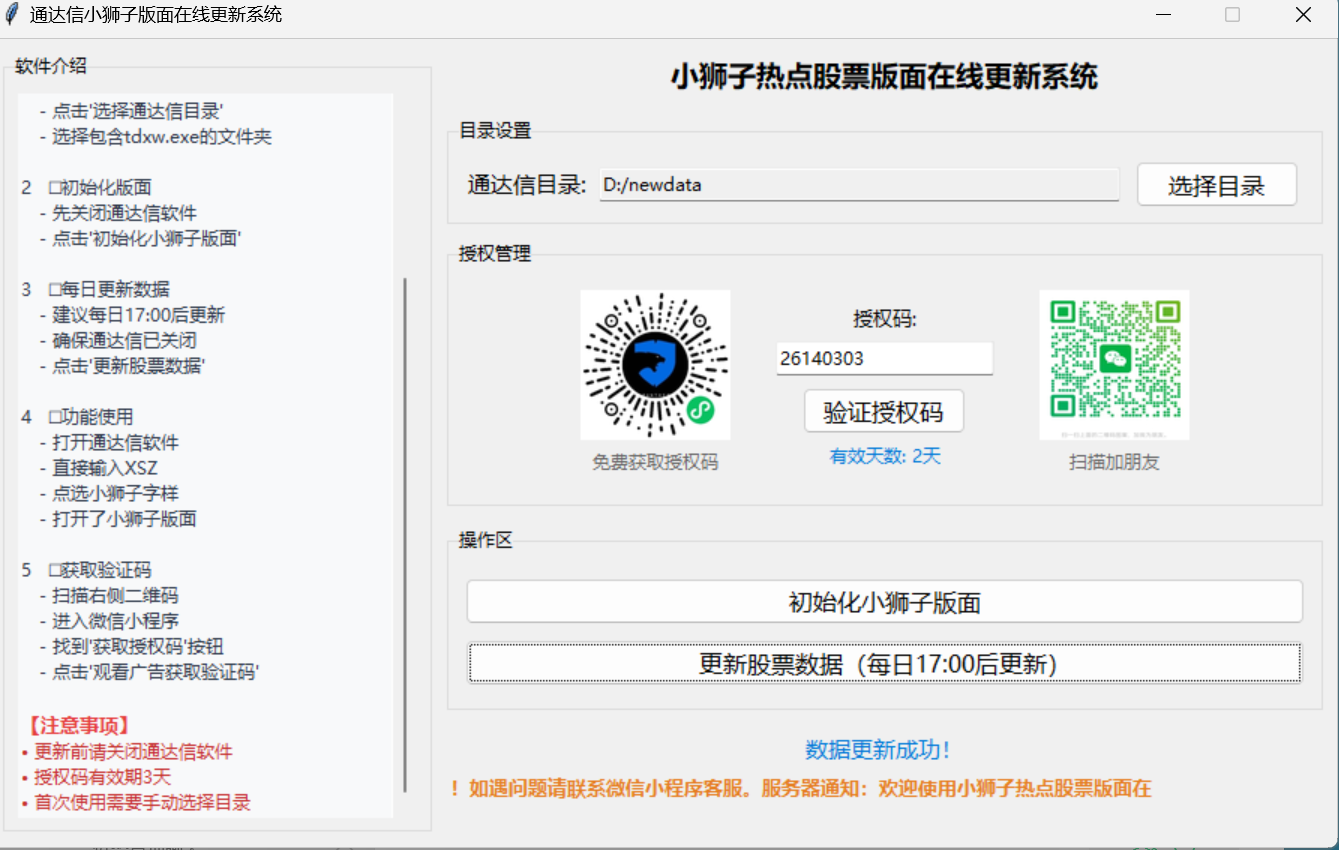The width and height of the screenshot is (1339, 850).
Task: Click the 小狮子热点股票版面在线更新系统 heading
Action: (884, 76)
